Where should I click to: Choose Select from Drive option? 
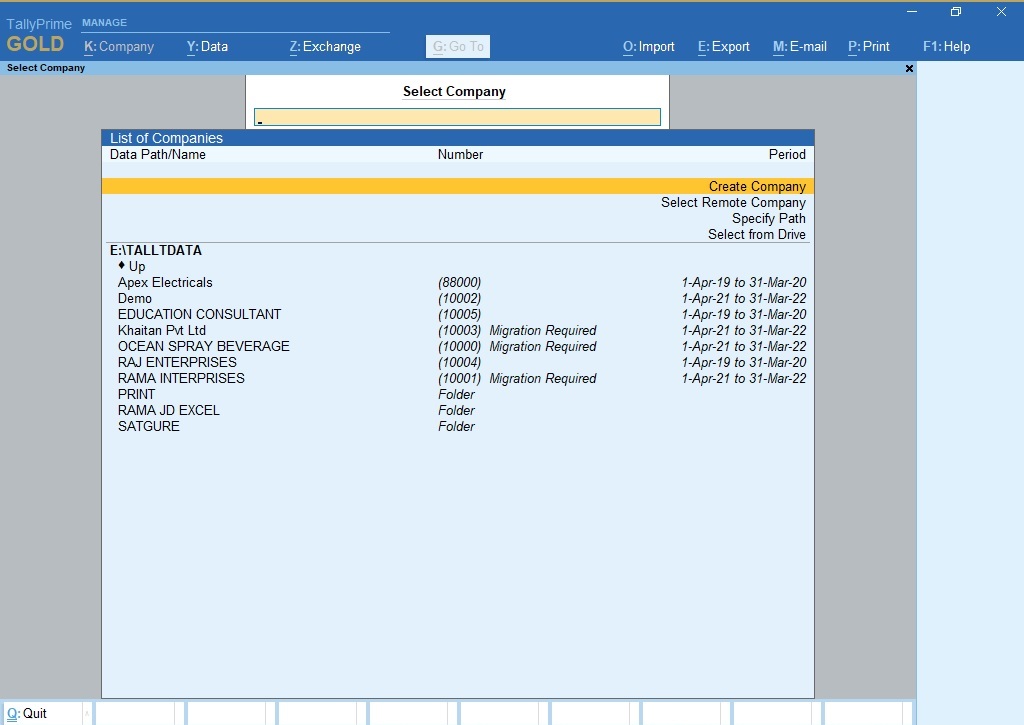pyautogui.click(x=756, y=234)
